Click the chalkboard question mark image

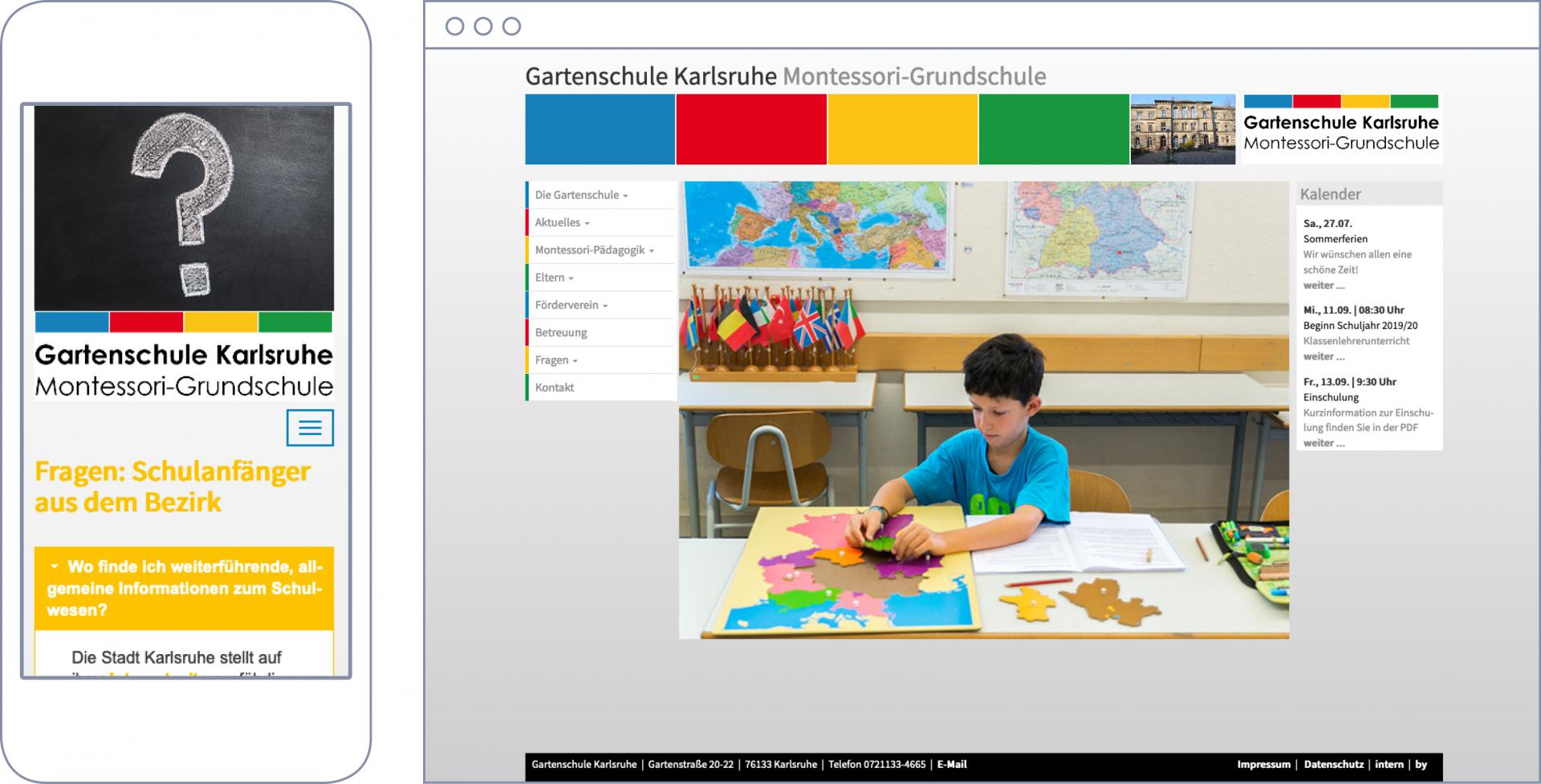184,209
